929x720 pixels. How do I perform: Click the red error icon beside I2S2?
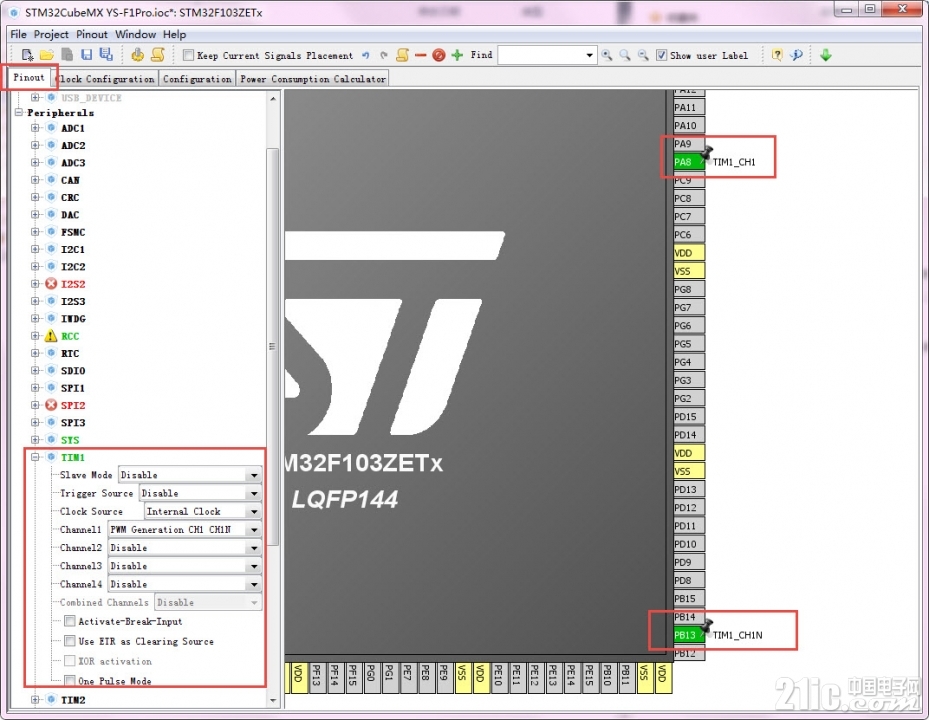pos(52,284)
